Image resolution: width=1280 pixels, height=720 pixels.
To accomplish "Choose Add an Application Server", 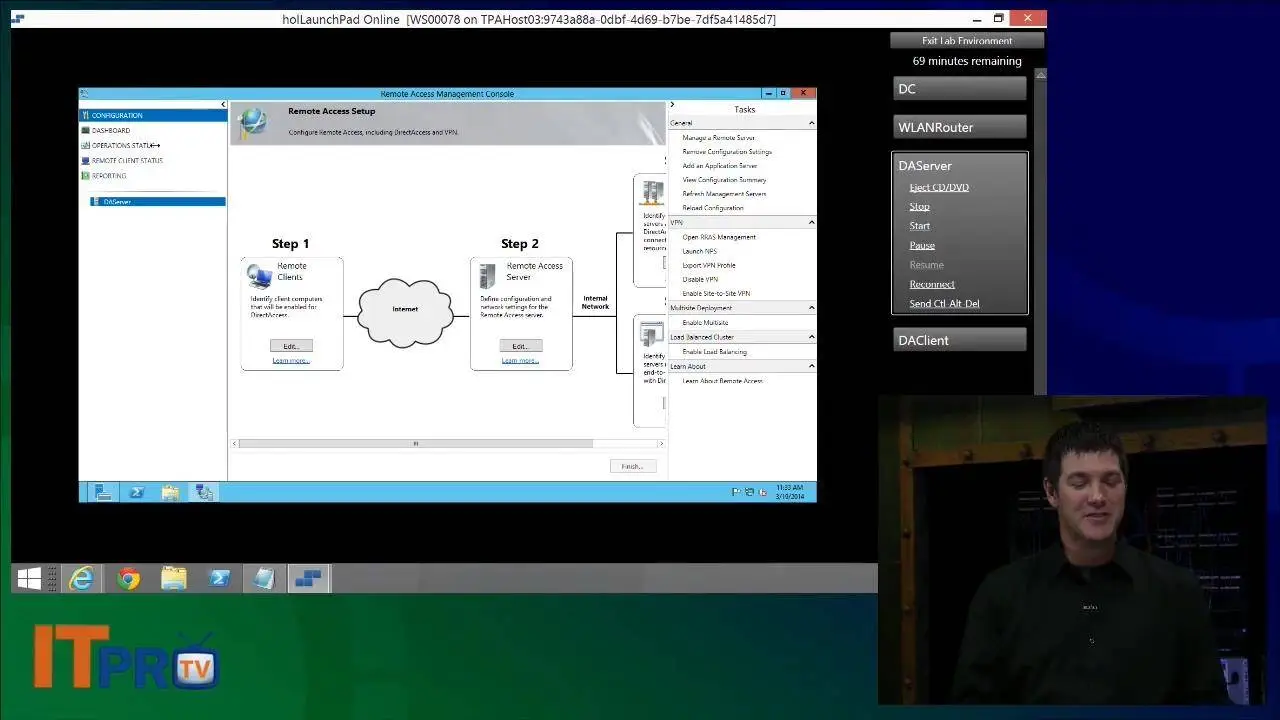I will pyautogui.click(x=719, y=165).
